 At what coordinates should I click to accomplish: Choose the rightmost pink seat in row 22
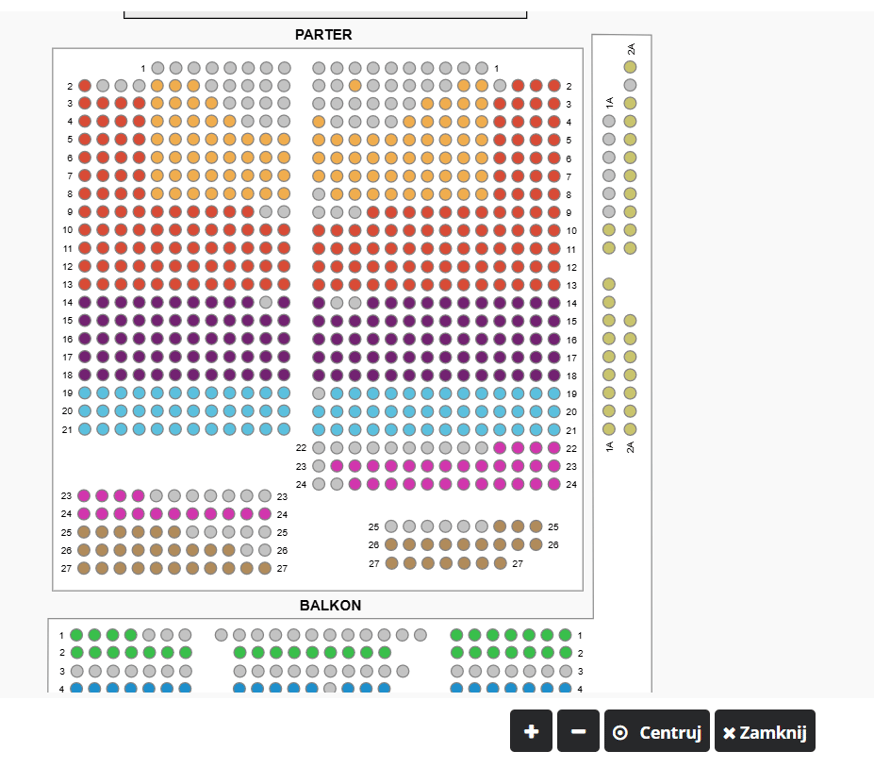click(554, 448)
